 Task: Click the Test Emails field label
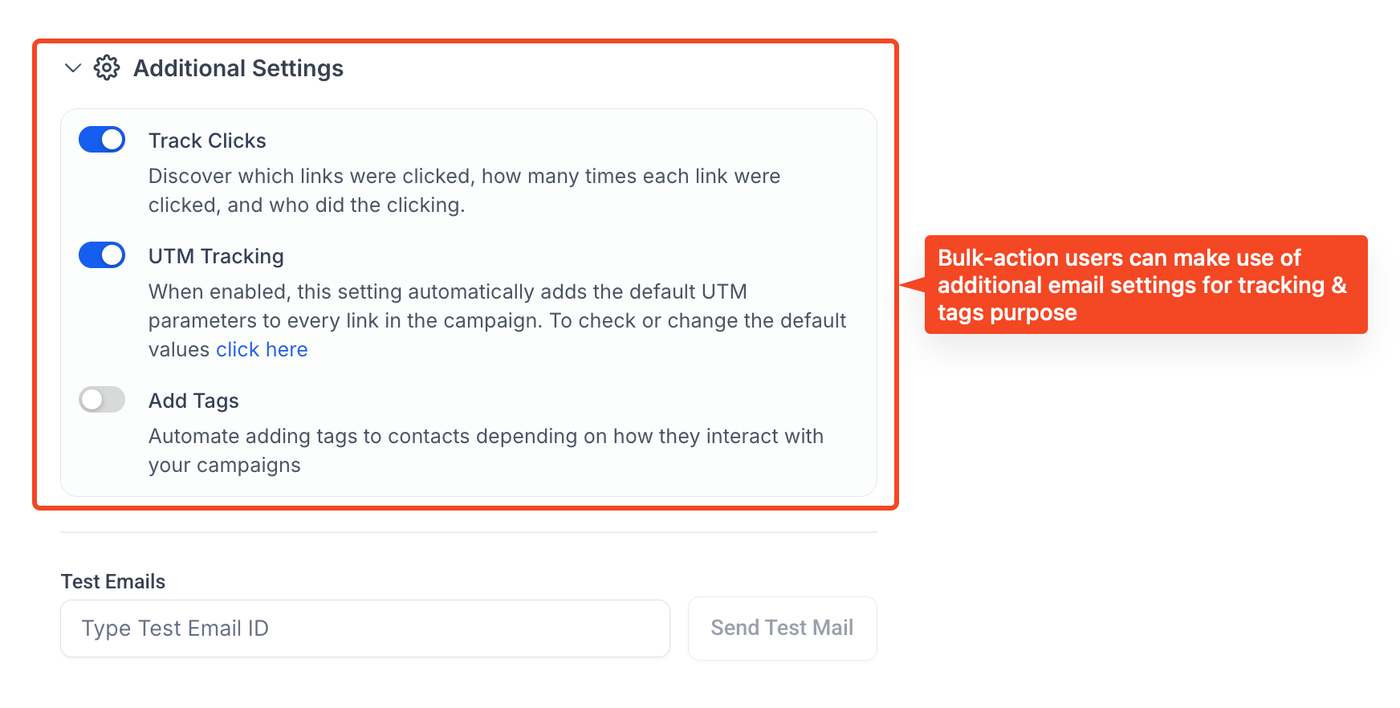click(x=113, y=582)
